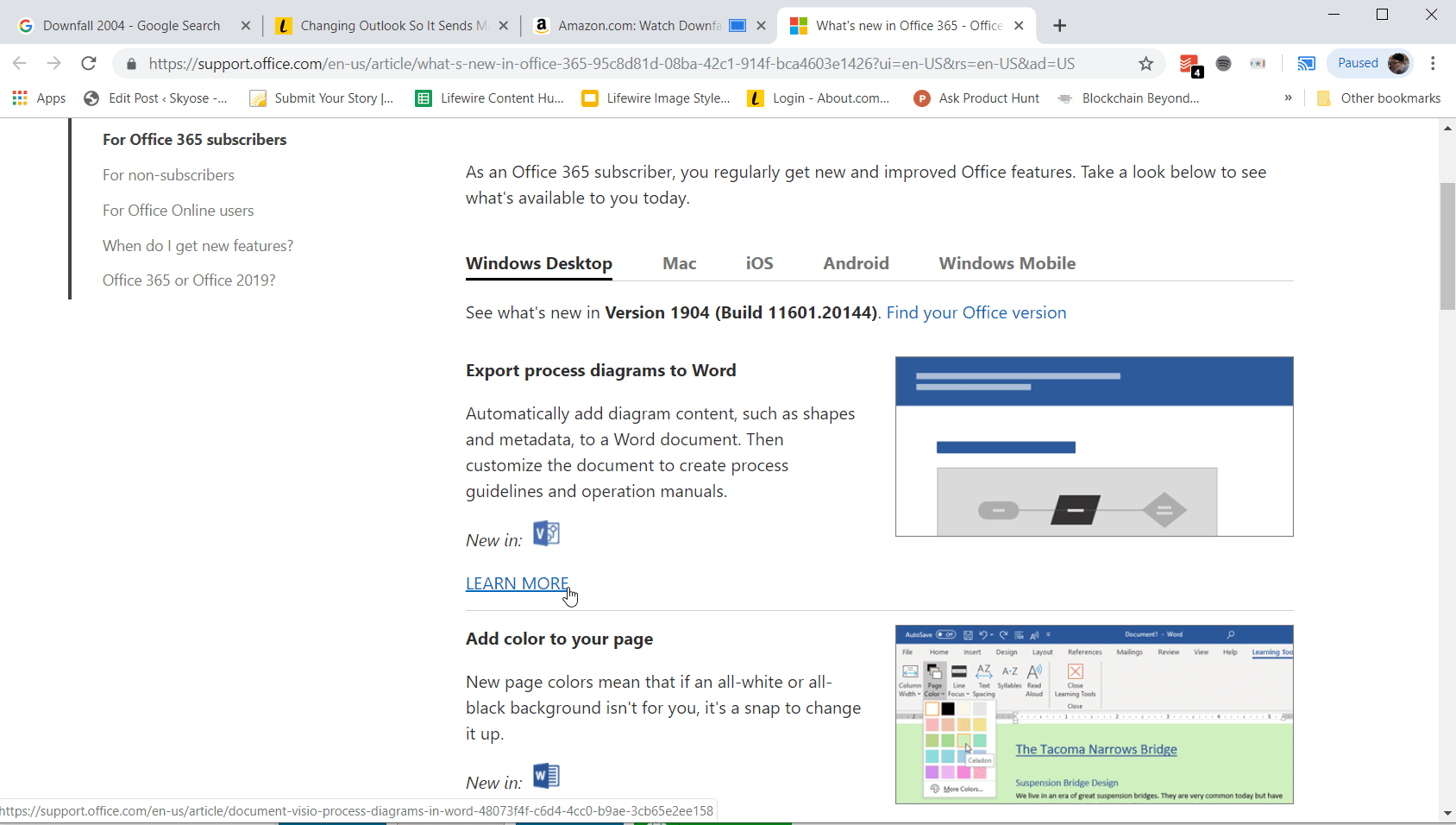Open the Other bookmarks folder
This screenshot has height=825, width=1456.
point(1378,98)
